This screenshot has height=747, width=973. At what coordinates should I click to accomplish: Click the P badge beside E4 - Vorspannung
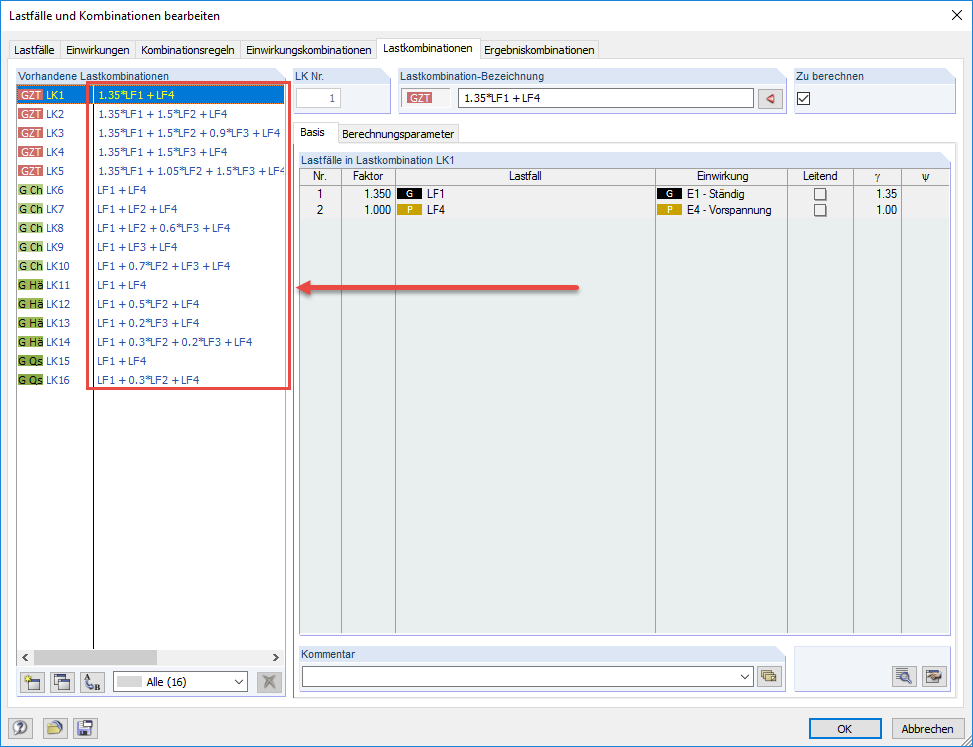[669, 210]
